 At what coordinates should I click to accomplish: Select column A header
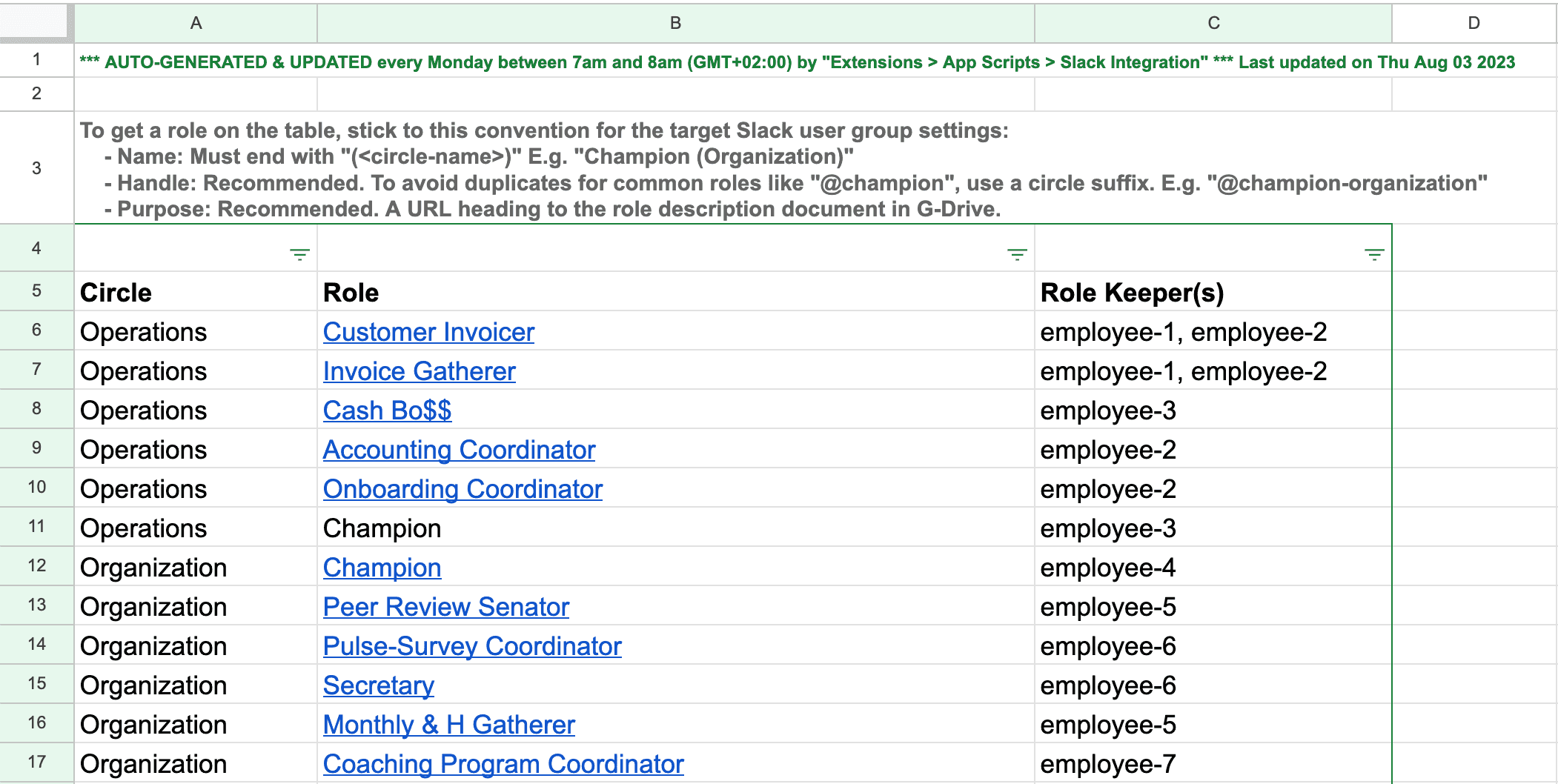point(196,23)
